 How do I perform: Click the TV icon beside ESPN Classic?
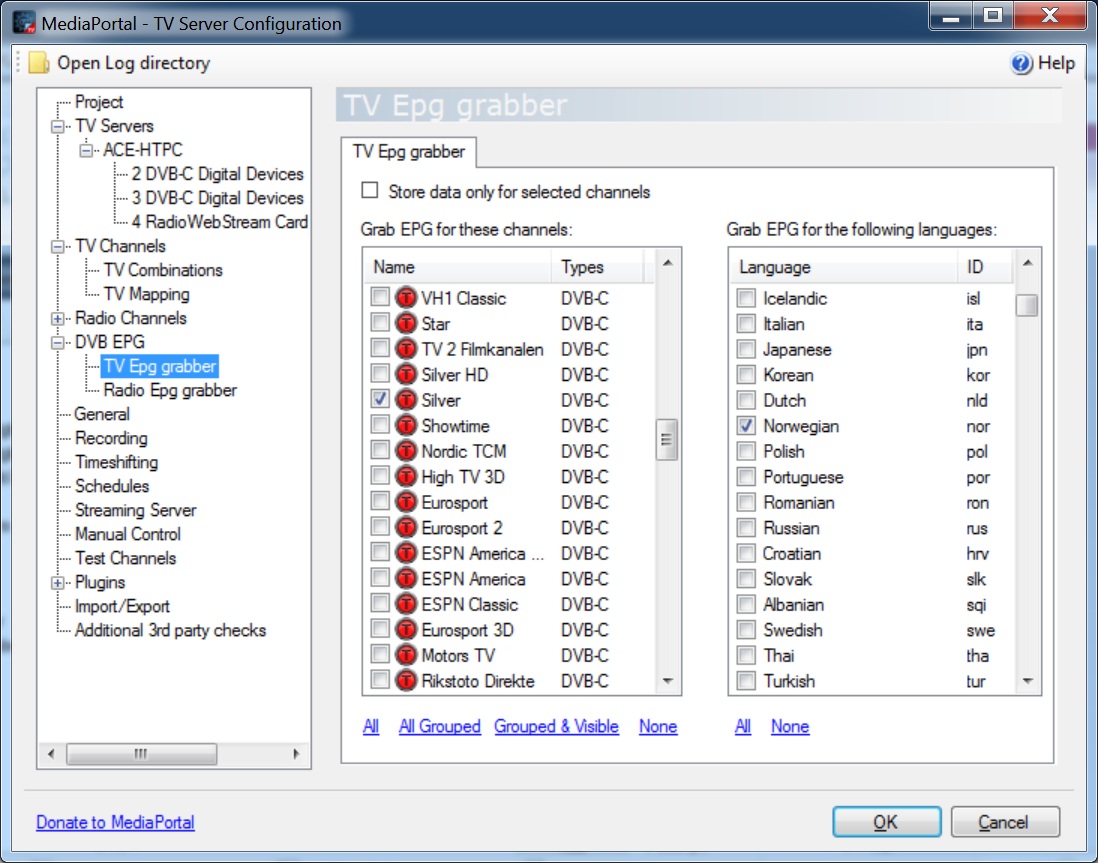406,604
